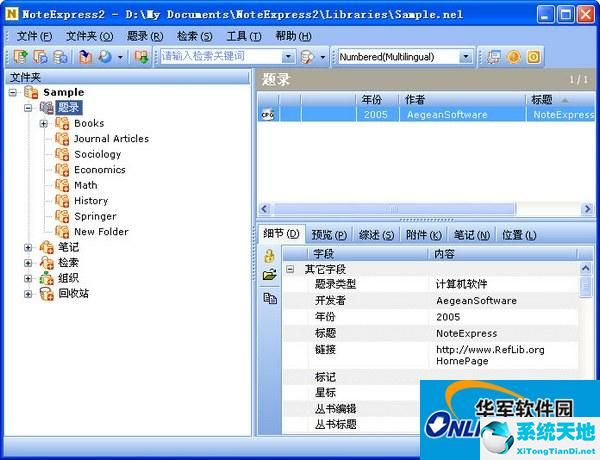Image resolution: width=600 pixels, height=460 pixels.
Task: Sort the list by 年份 column
Action: click(377, 100)
